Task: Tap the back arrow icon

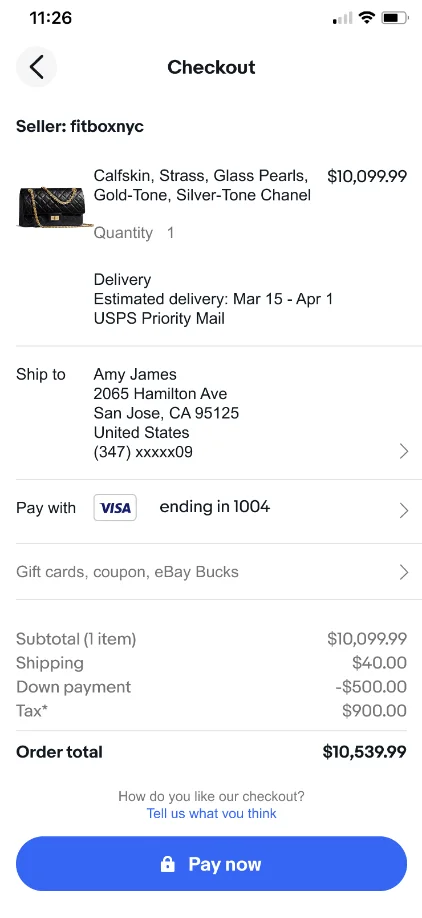Action: (x=36, y=67)
